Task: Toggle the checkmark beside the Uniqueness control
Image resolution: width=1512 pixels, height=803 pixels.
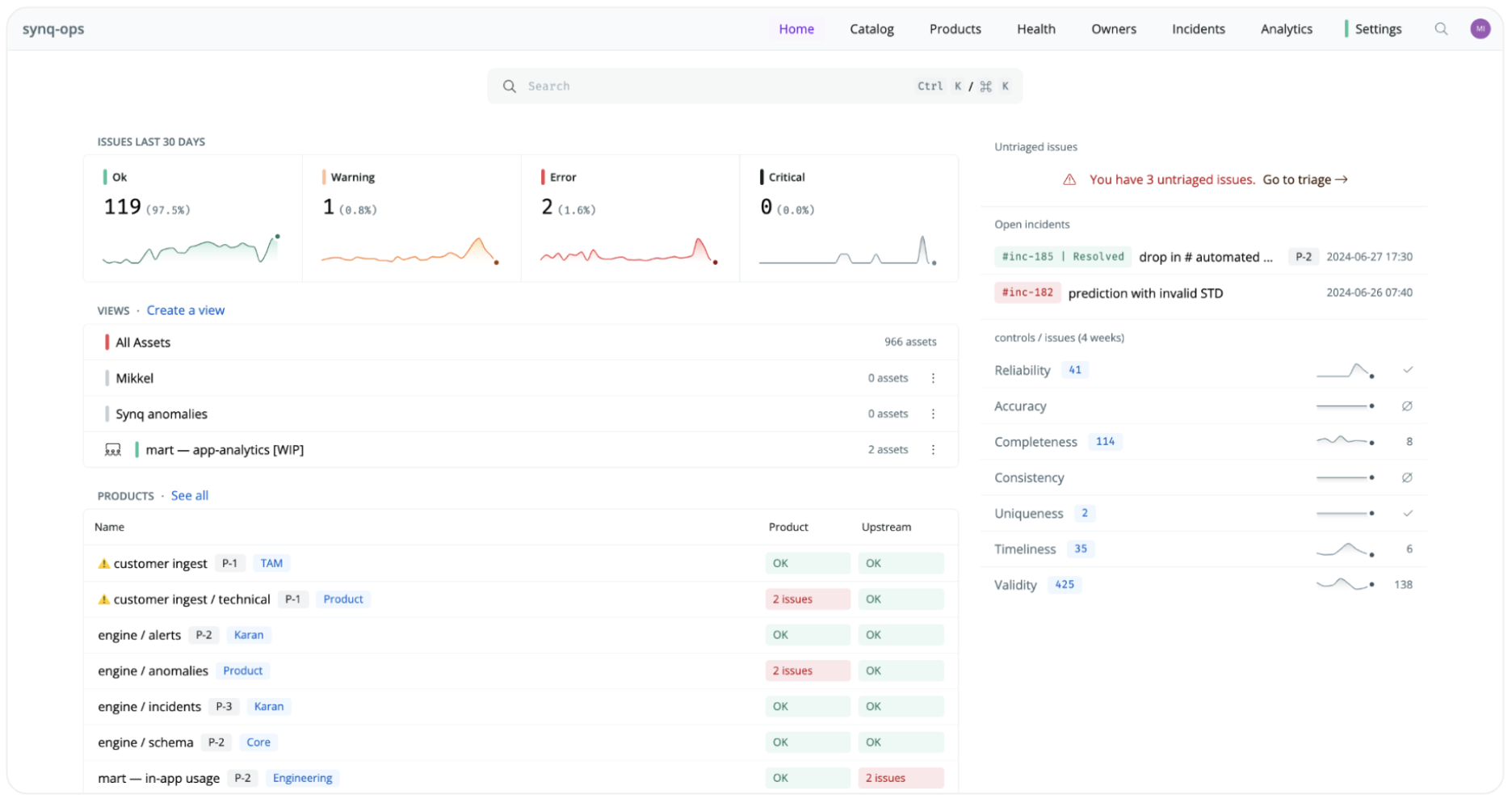Action: pos(1409,512)
